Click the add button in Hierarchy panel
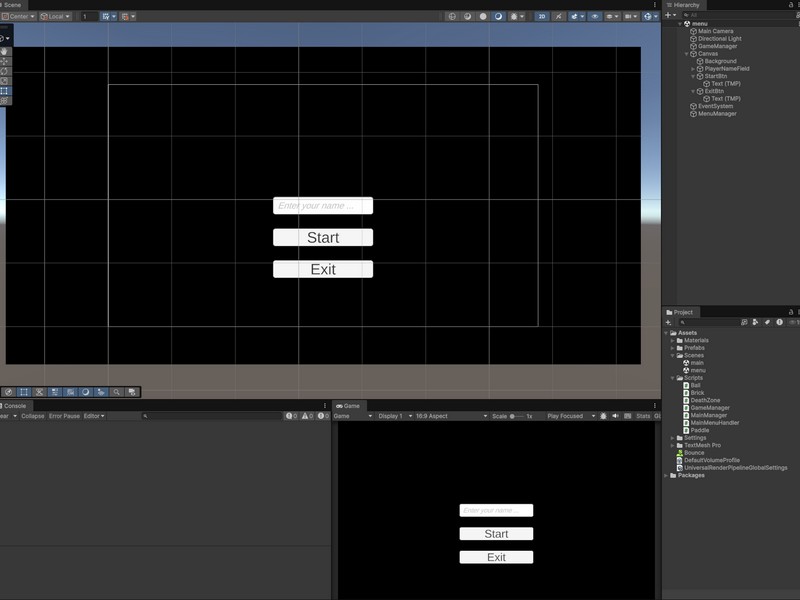This screenshot has height=600, width=800. (x=669, y=15)
